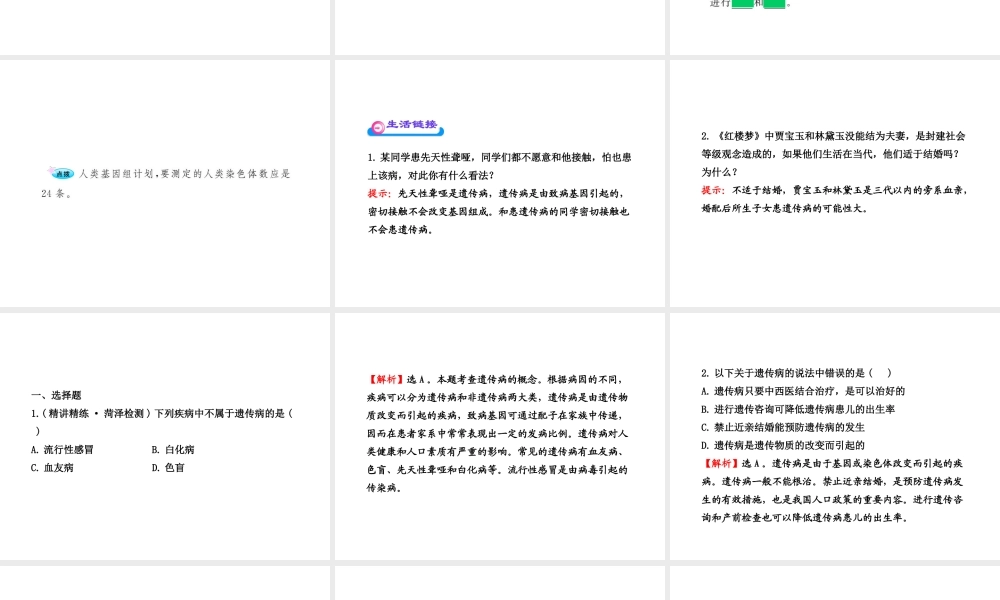
Task: Click question '2. 以下关于遗传病的说法中错误的是'
Action: point(797,373)
